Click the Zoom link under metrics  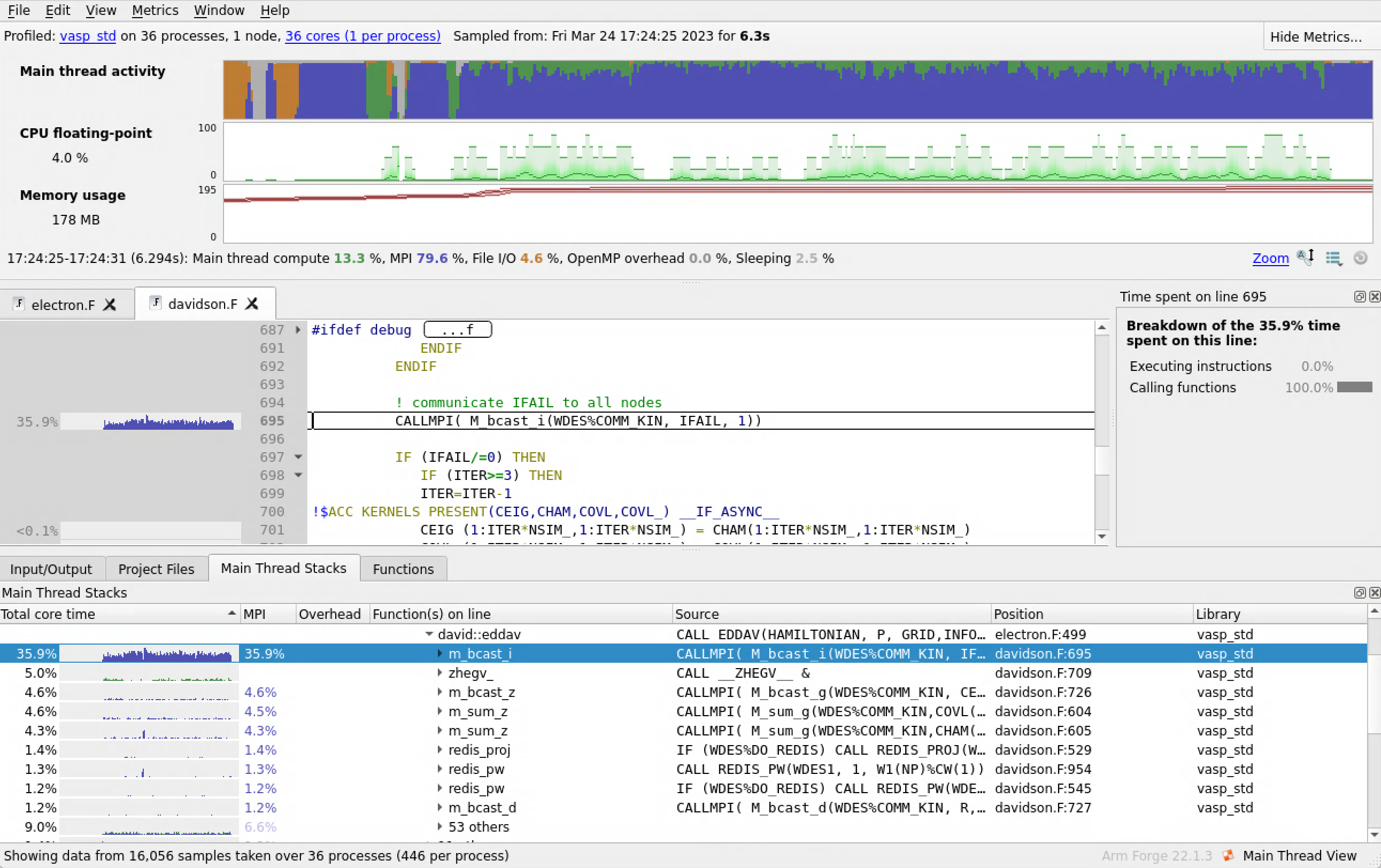[x=1270, y=258]
